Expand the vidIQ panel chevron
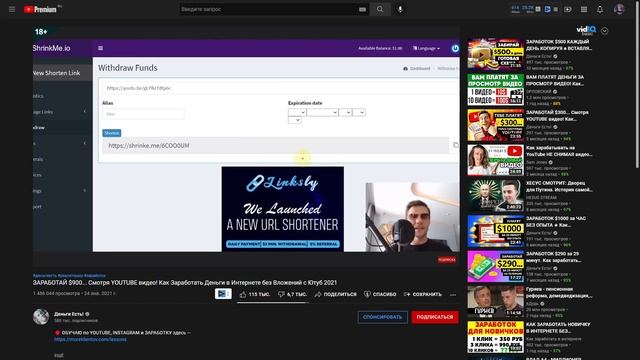Image resolution: width=640 pixels, height=360 pixels. click(604, 31)
